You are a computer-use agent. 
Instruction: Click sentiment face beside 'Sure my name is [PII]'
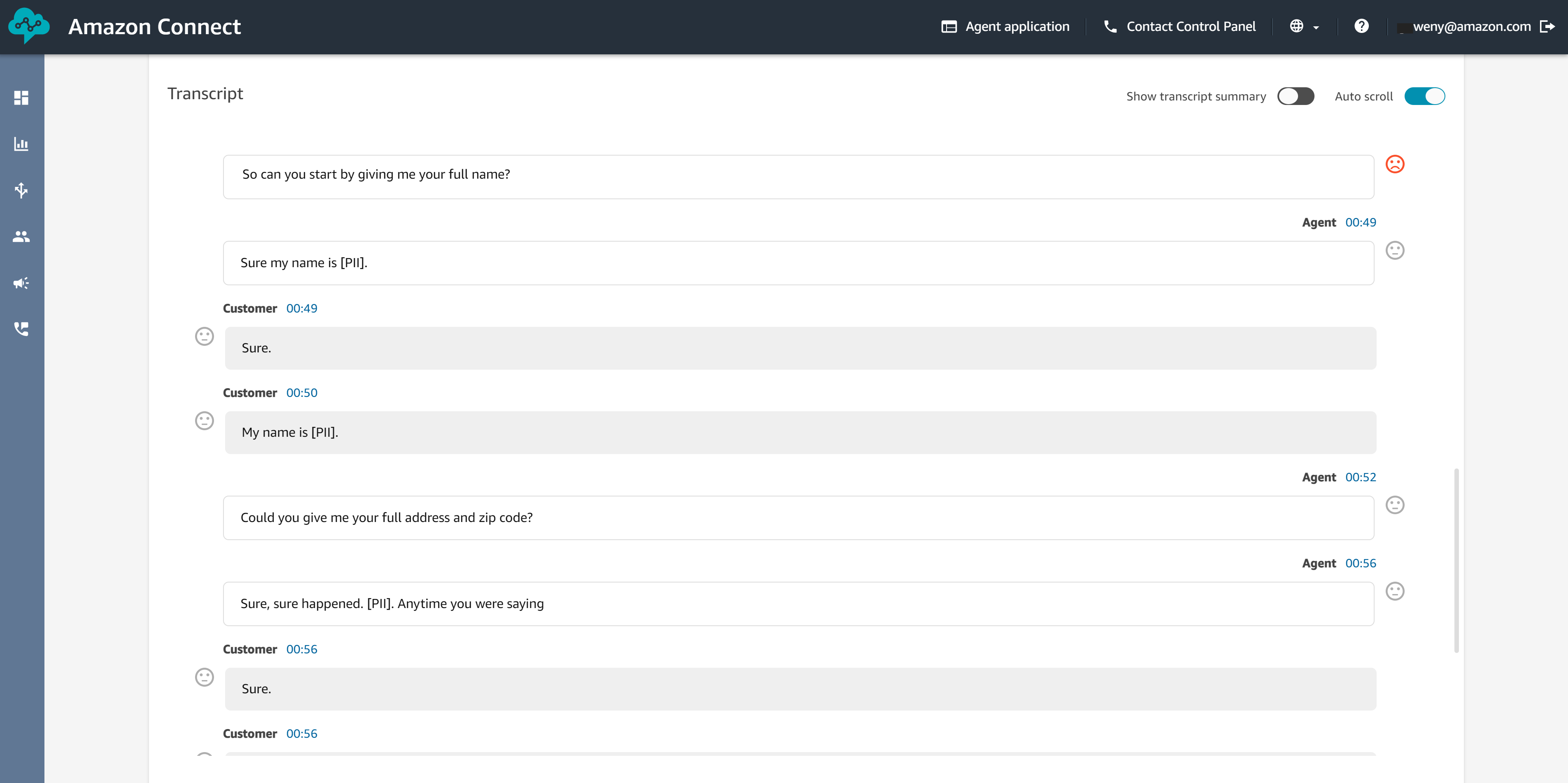(1394, 250)
